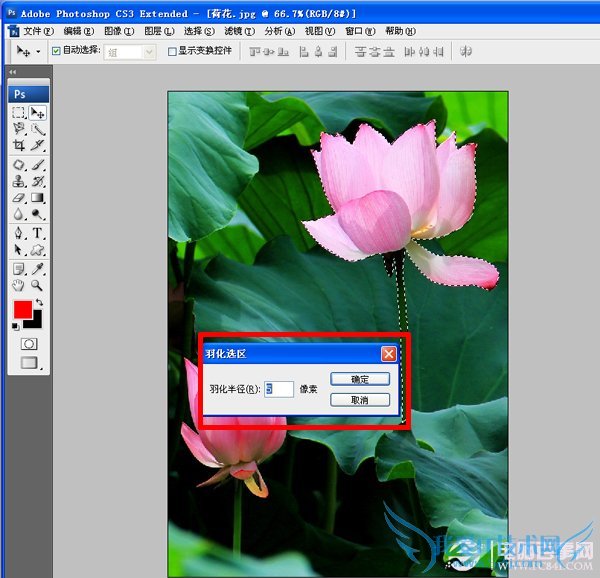The height and width of the screenshot is (578, 600).
Task: Expand the collapsed toolbox panel arrows
Action: click(x=12, y=73)
